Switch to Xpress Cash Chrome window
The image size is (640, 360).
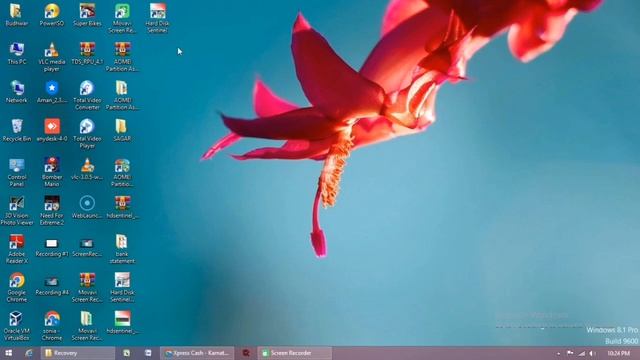coord(198,353)
